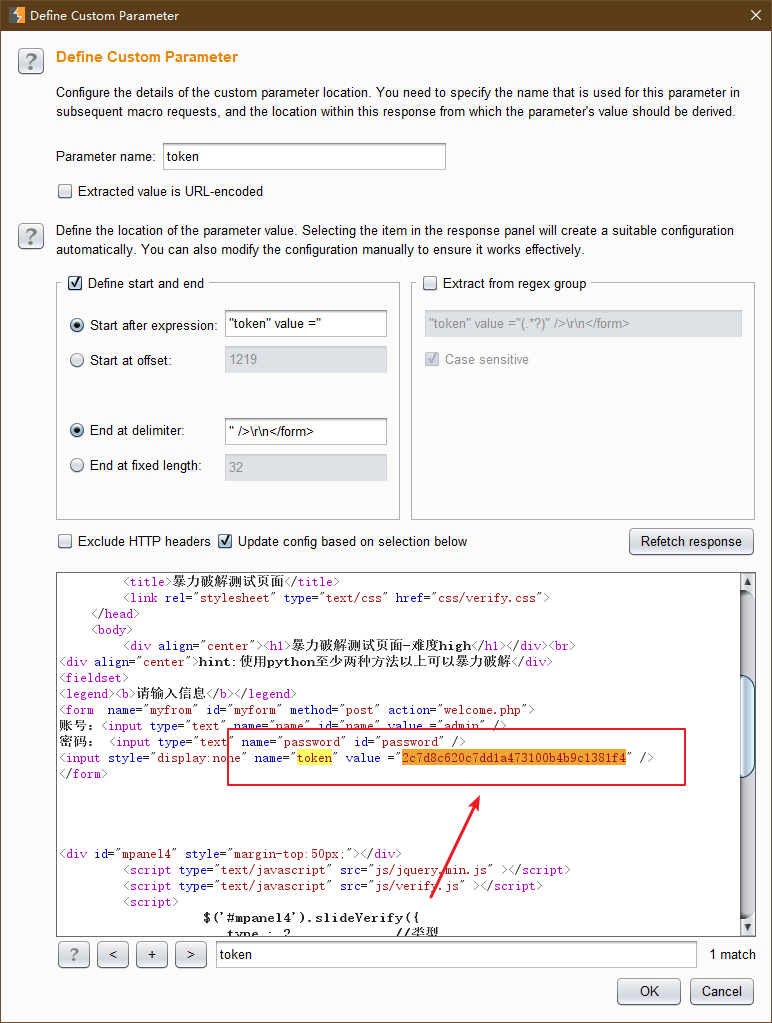Go to next search match
Image resolution: width=772 pixels, height=1023 pixels.
pos(190,954)
